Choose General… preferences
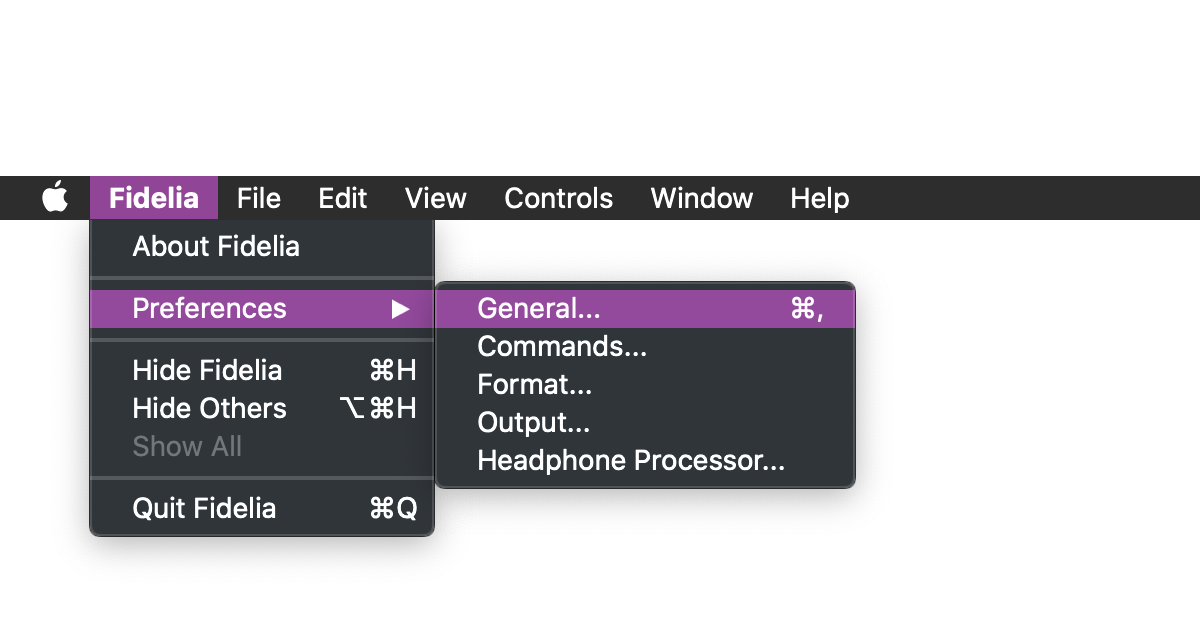This screenshot has width=1200, height=630. (539, 308)
